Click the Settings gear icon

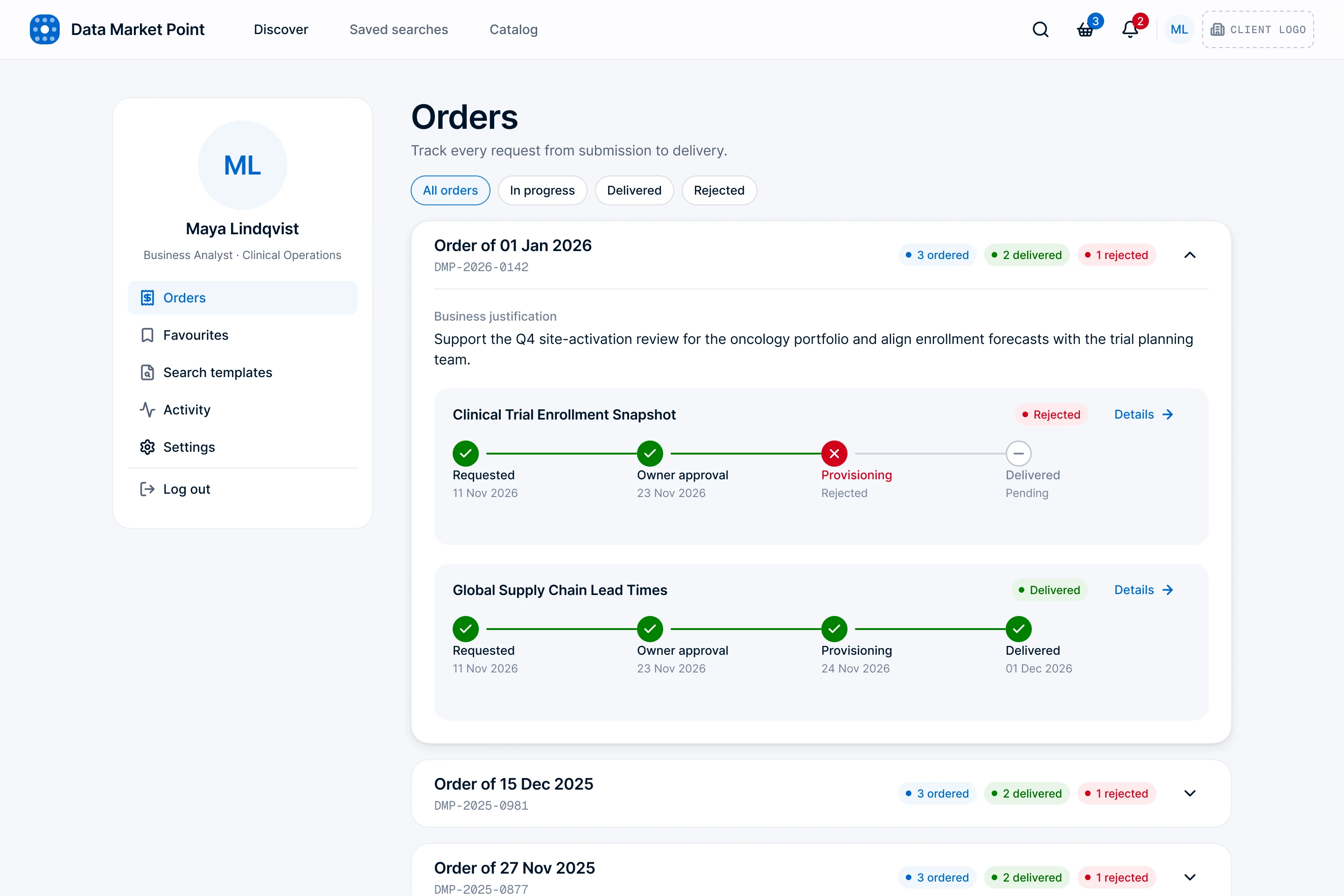click(147, 447)
